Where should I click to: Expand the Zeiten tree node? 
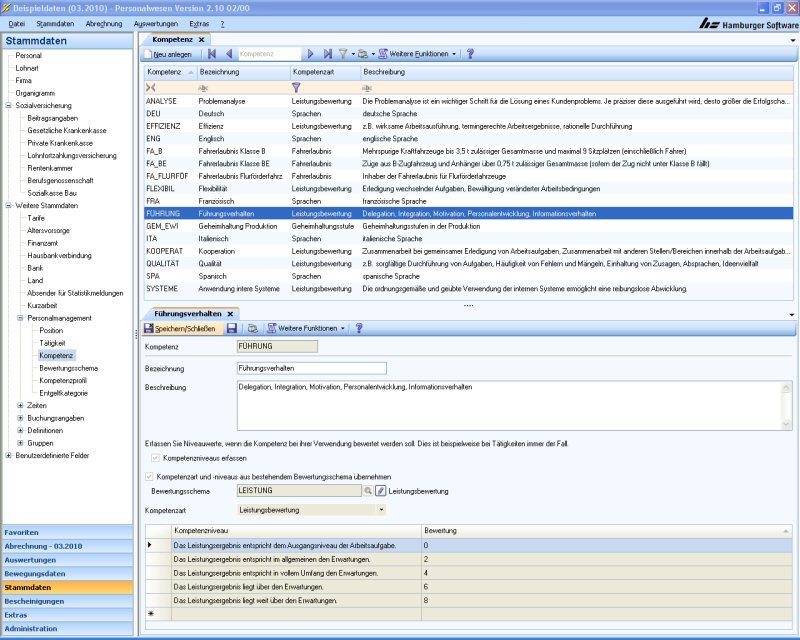pos(20,405)
